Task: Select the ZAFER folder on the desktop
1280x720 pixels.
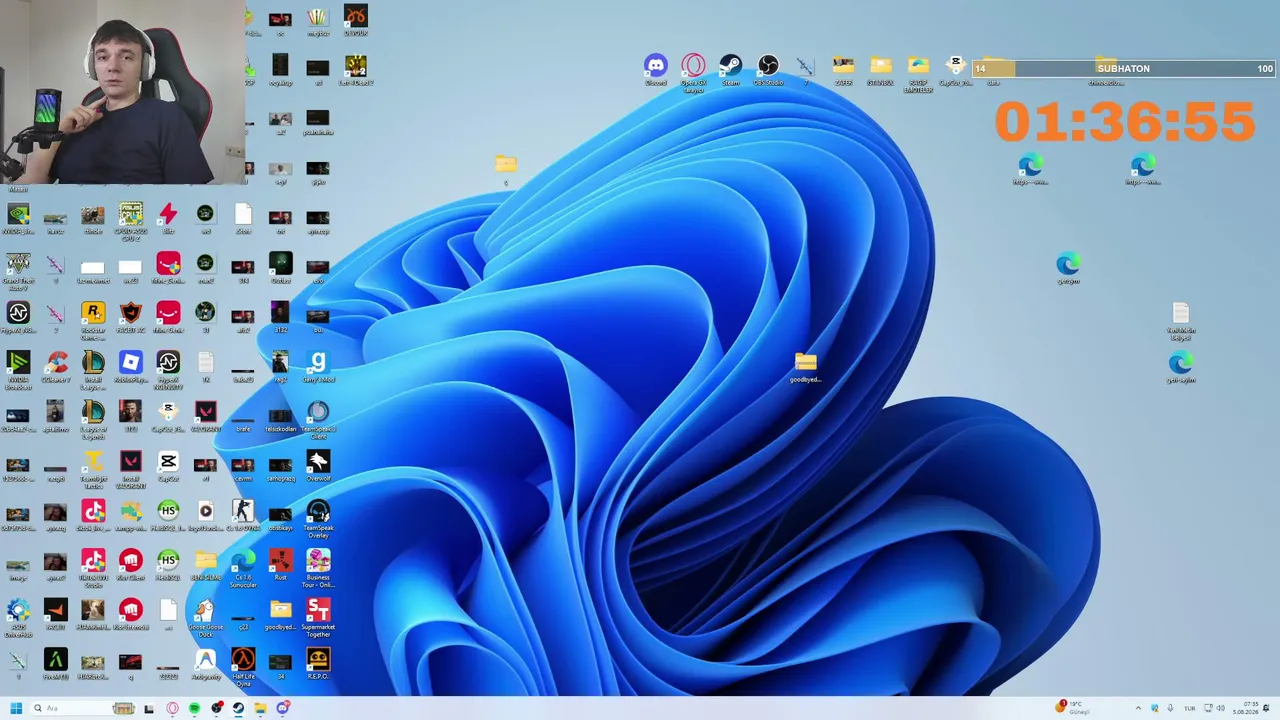Action: [843, 70]
